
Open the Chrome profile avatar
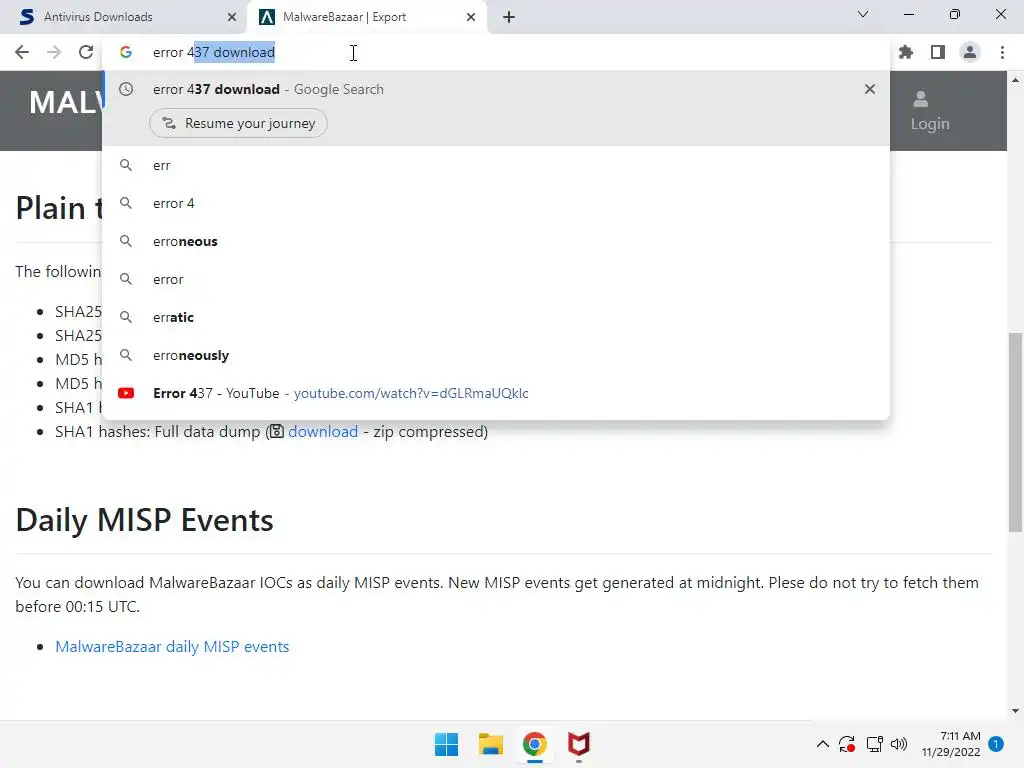[970, 52]
